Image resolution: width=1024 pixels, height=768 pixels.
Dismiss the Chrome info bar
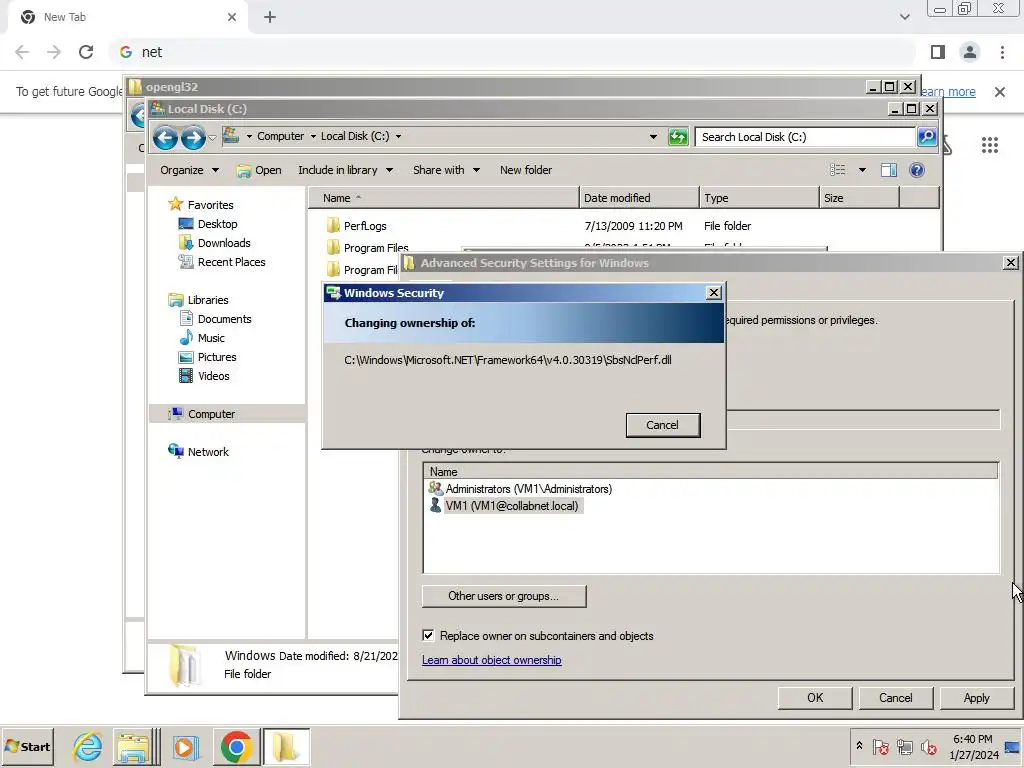1000,92
